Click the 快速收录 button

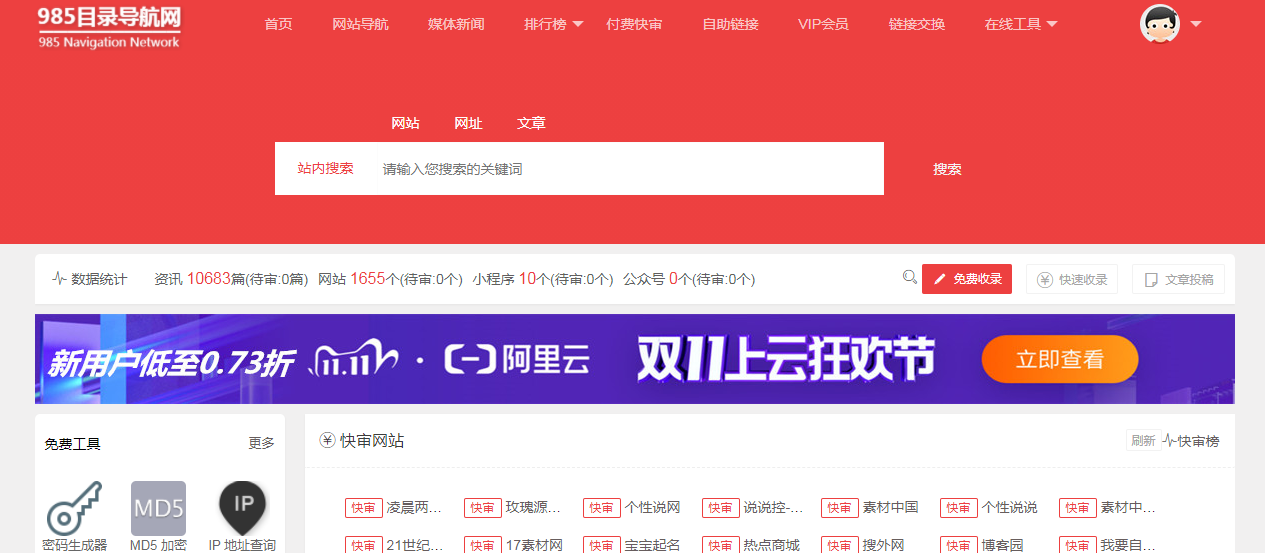(x=1072, y=279)
